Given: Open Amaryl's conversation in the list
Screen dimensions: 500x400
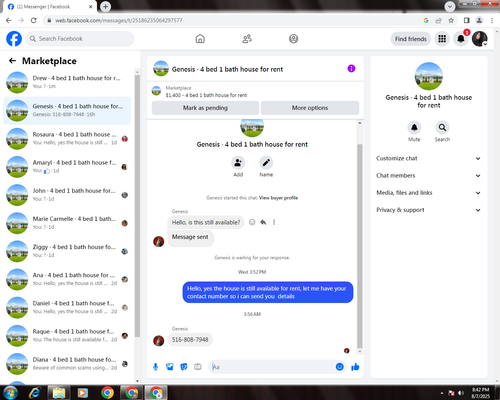Looking at the screenshot, I should tap(67, 167).
